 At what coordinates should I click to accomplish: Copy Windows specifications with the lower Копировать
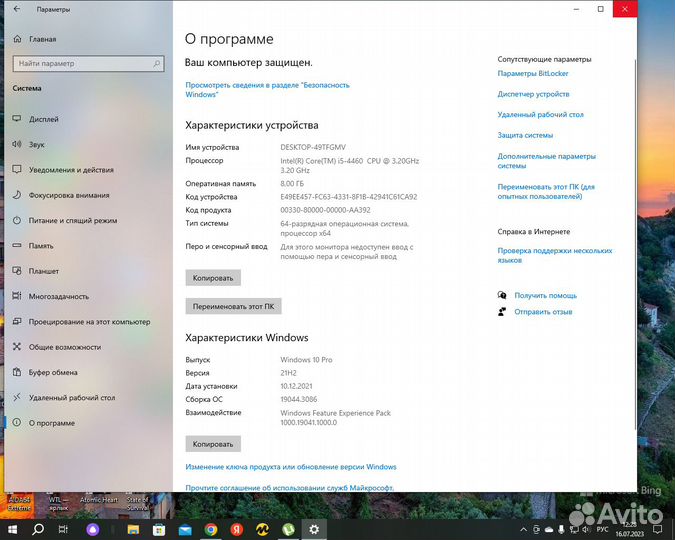tap(213, 444)
